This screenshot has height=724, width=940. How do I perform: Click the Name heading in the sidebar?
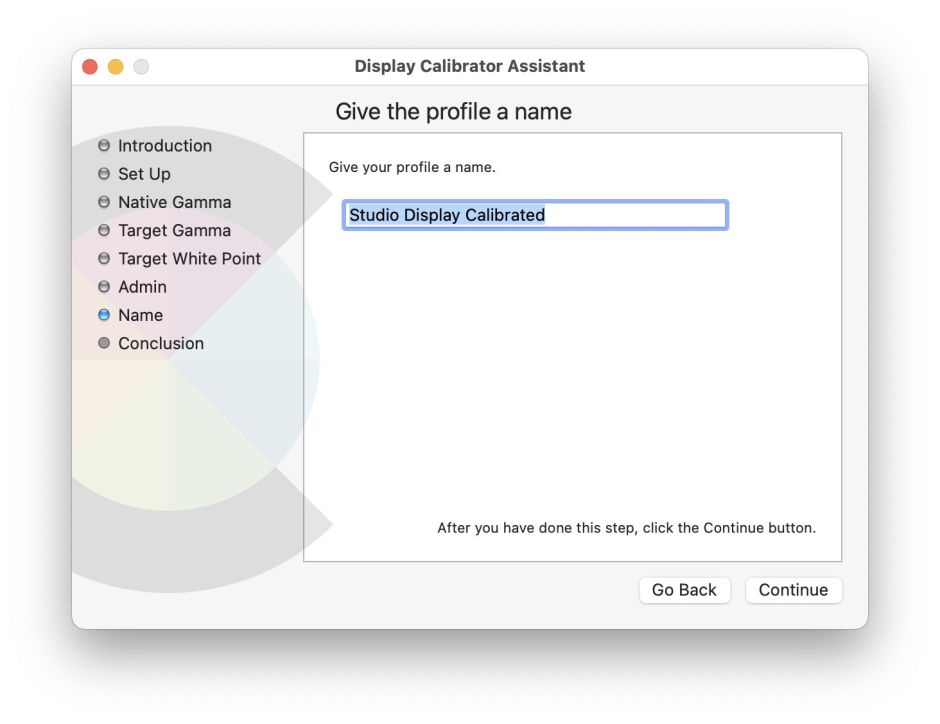click(140, 315)
